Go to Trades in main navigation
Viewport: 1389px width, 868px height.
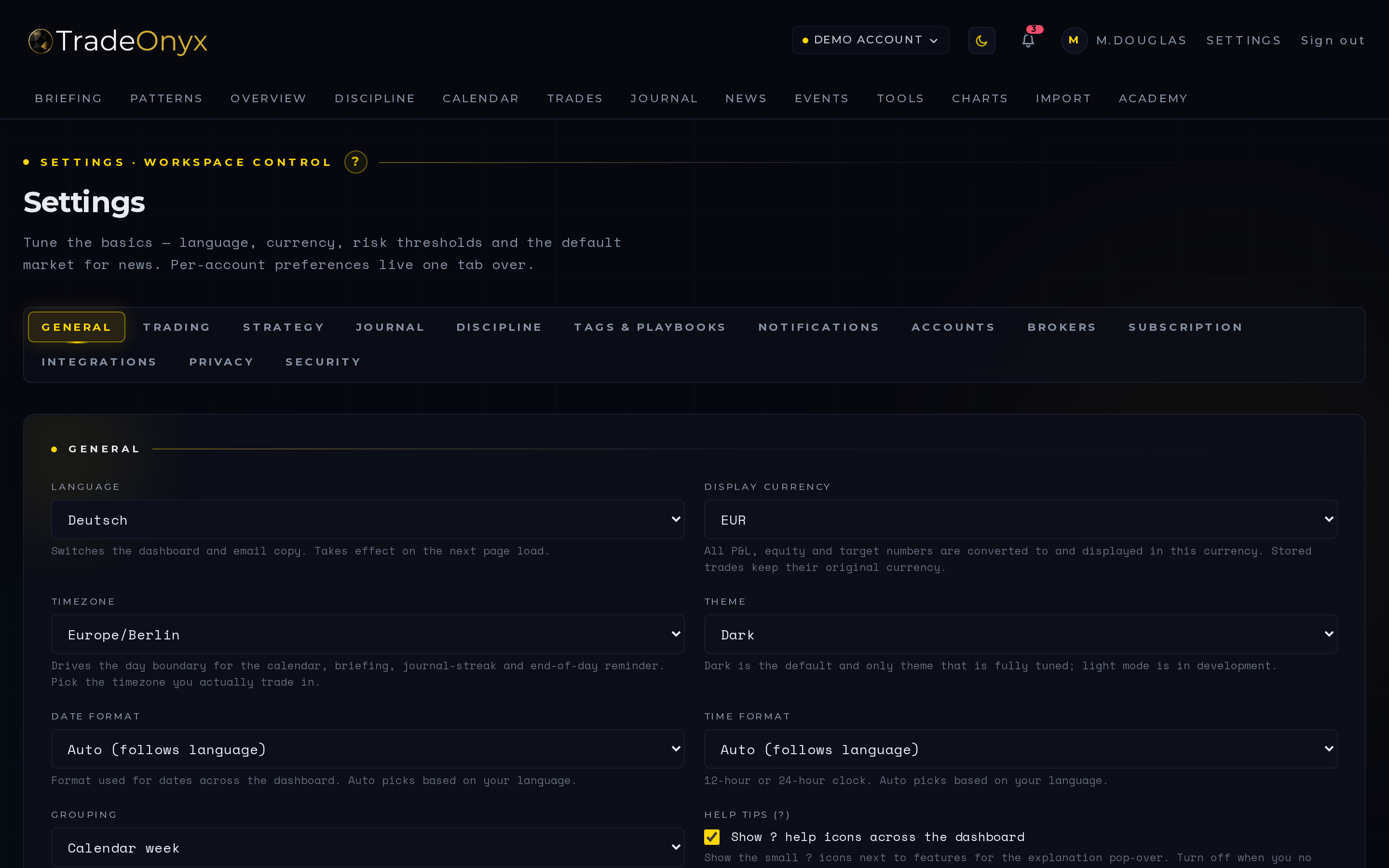575,99
